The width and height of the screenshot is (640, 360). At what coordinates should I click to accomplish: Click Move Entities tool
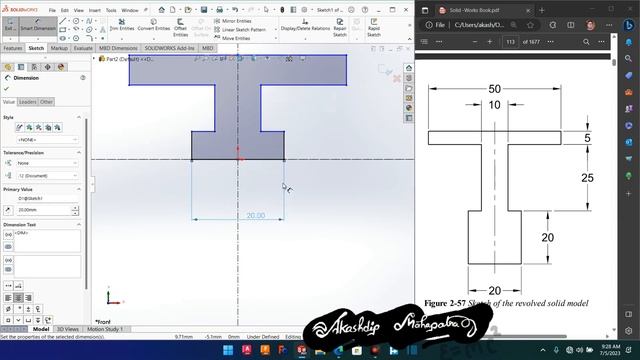[232, 38]
